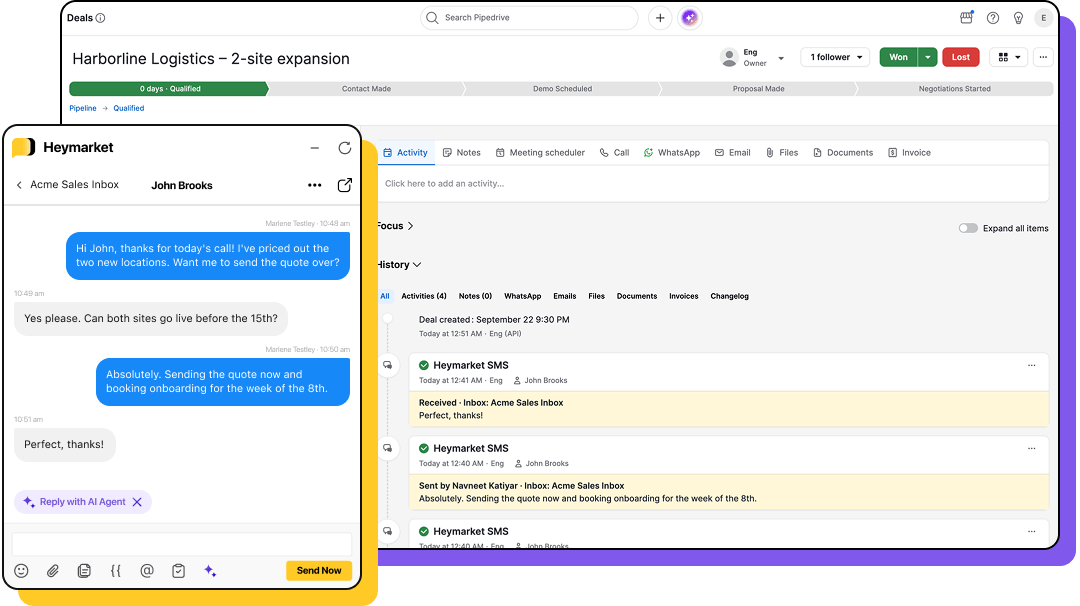
Task: Attach a file with paperclip icon
Action: point(53,571)
